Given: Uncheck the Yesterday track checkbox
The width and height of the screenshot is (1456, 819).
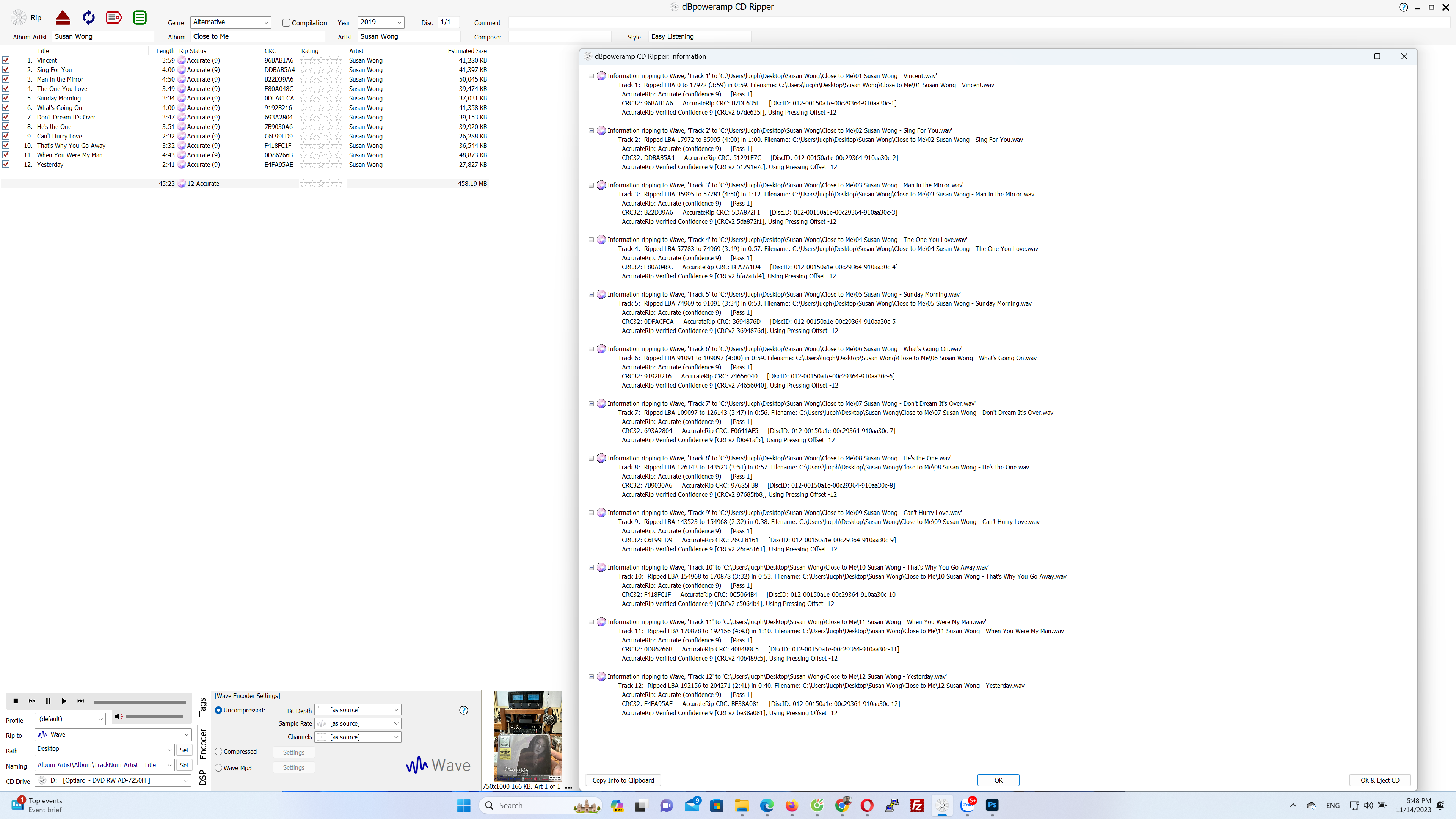Looking at the screenshot, I should click(x=6, y=165).
